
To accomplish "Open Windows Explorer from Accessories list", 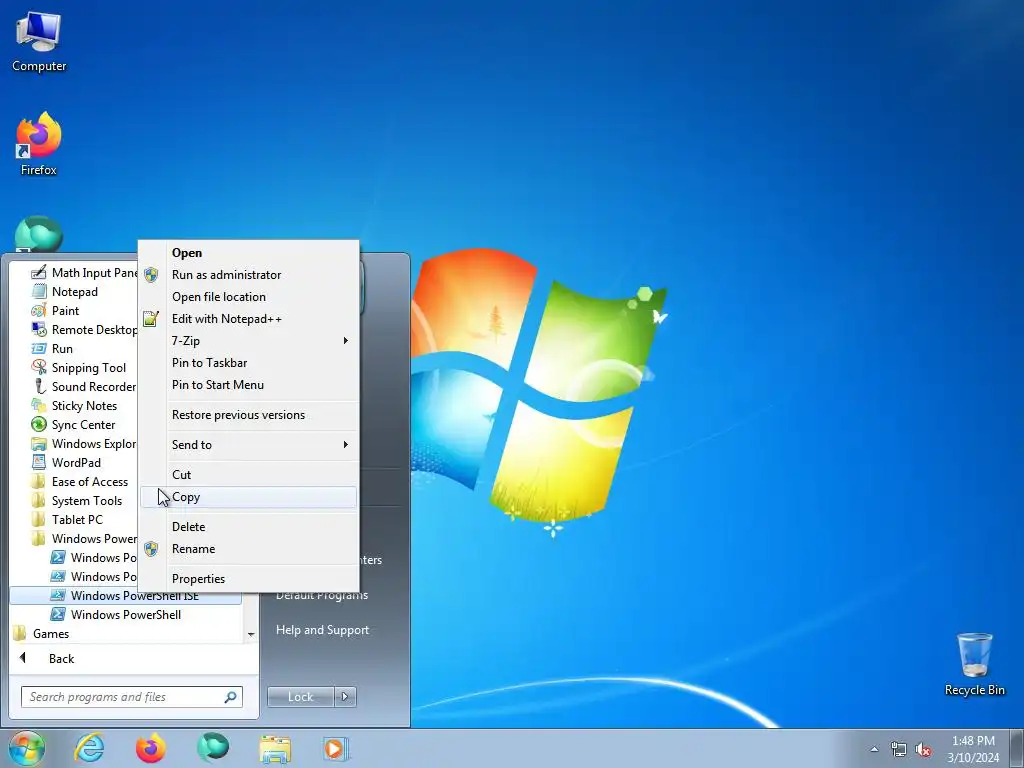I will (83, 443).
